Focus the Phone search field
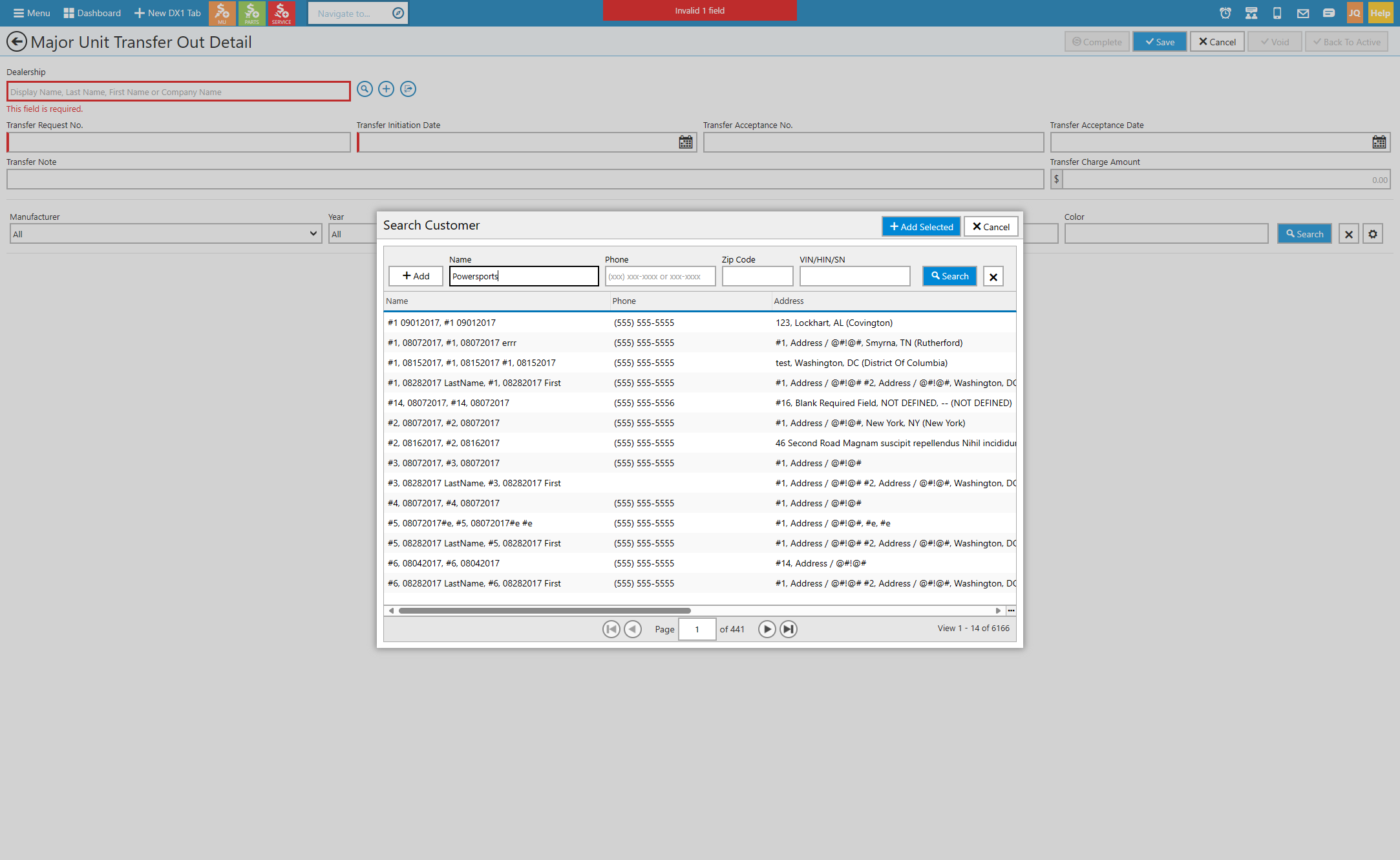Screen dimensions: 1400x860 (660, 276)
